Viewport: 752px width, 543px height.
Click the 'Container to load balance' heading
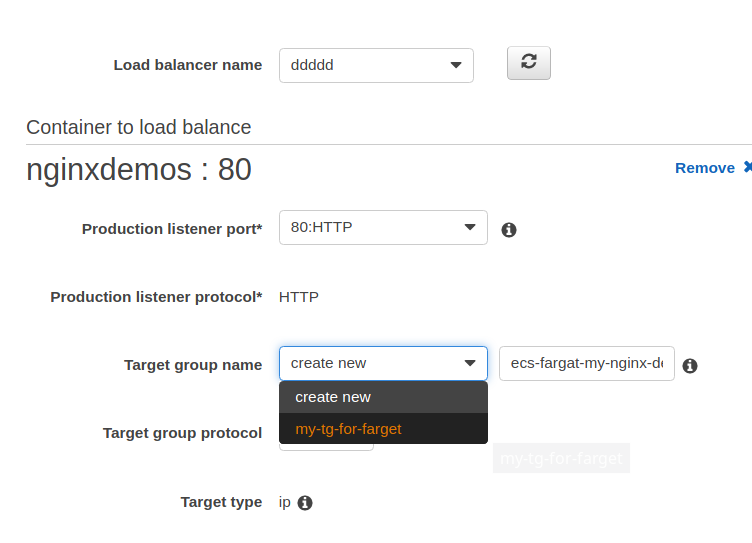click(139, 127)
